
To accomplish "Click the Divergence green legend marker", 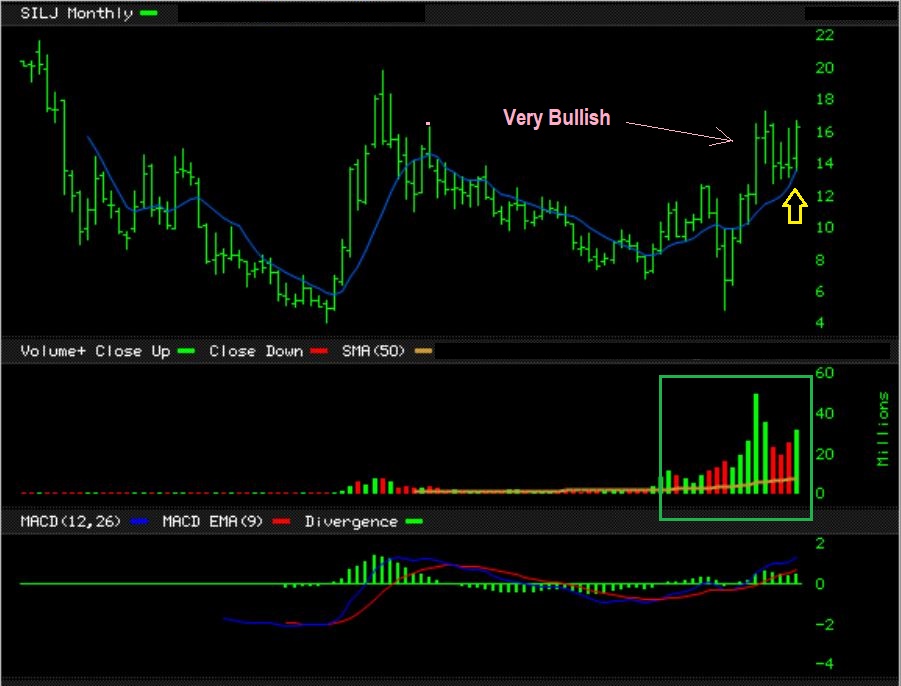I will click(x=412, y=521).
